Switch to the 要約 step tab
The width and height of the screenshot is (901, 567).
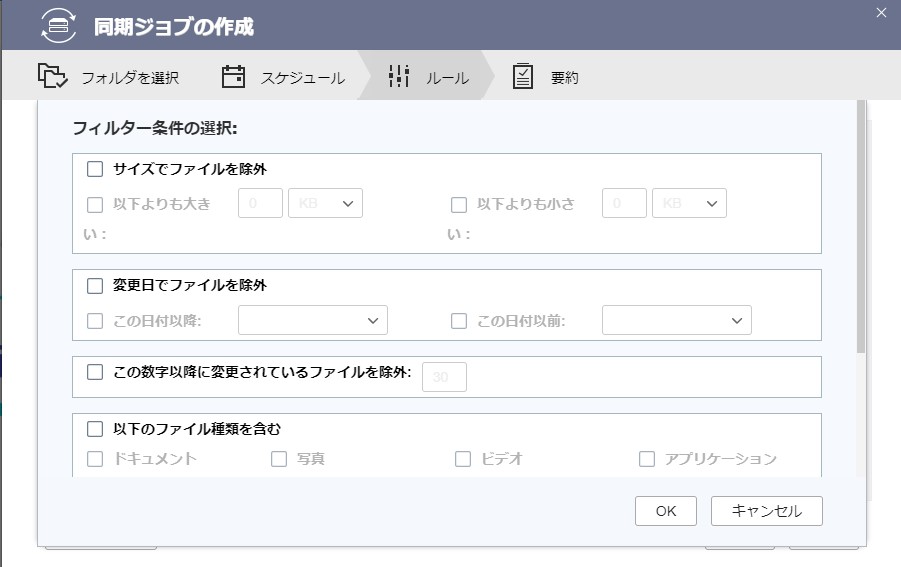click(x=545, y=76)
